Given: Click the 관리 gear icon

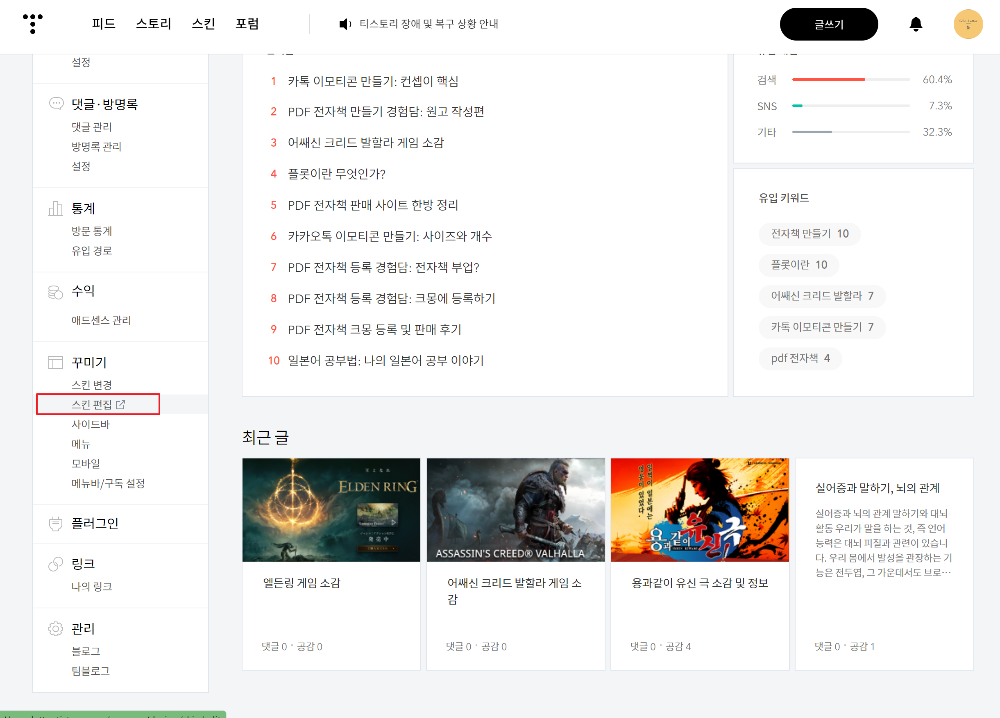Looking at the screenshot, I should (55, 629).
